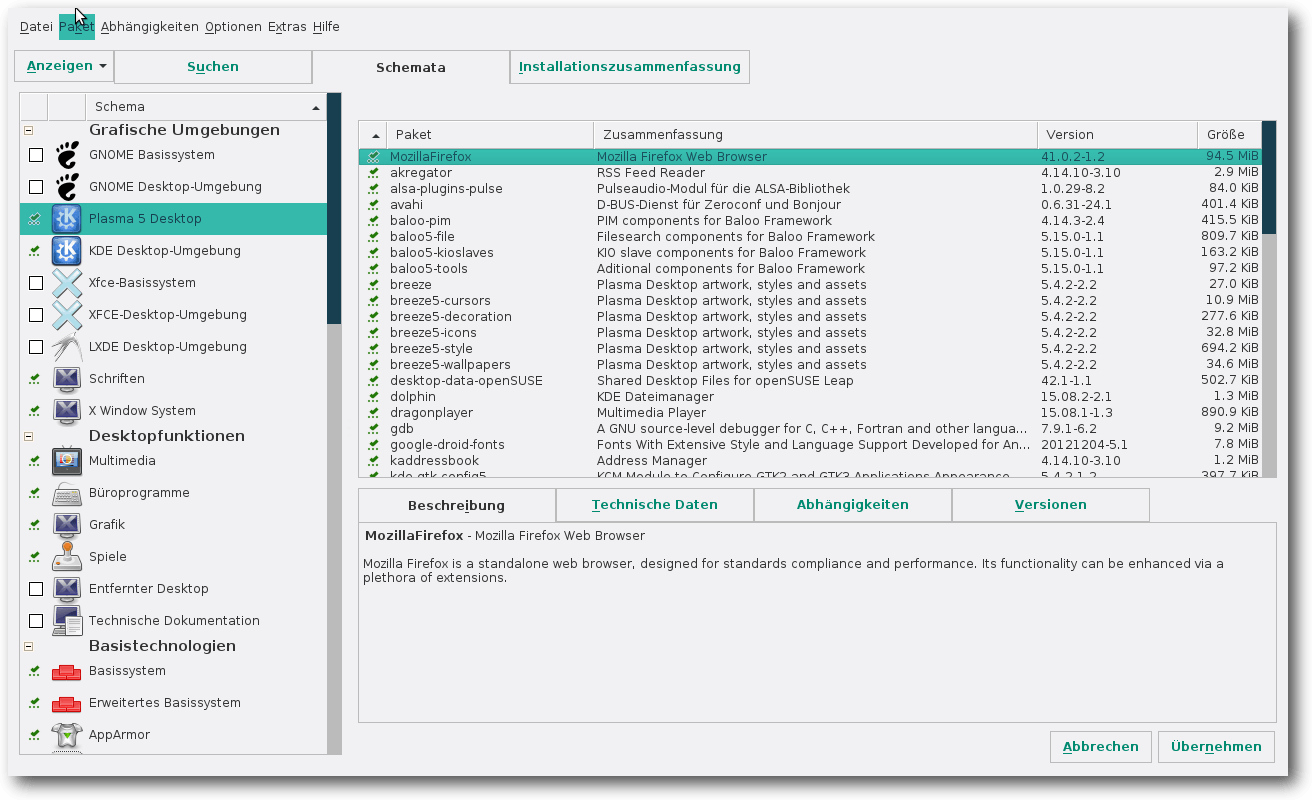Click the Schriften monitor icon

point(67,379)
